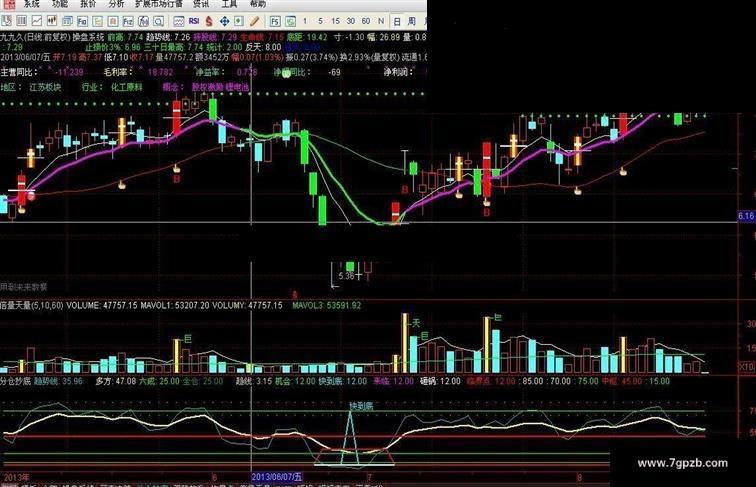The width and height of the screenshot is (756, 487).
Task: Switch to daily 日 period
Action: point(397,21)
